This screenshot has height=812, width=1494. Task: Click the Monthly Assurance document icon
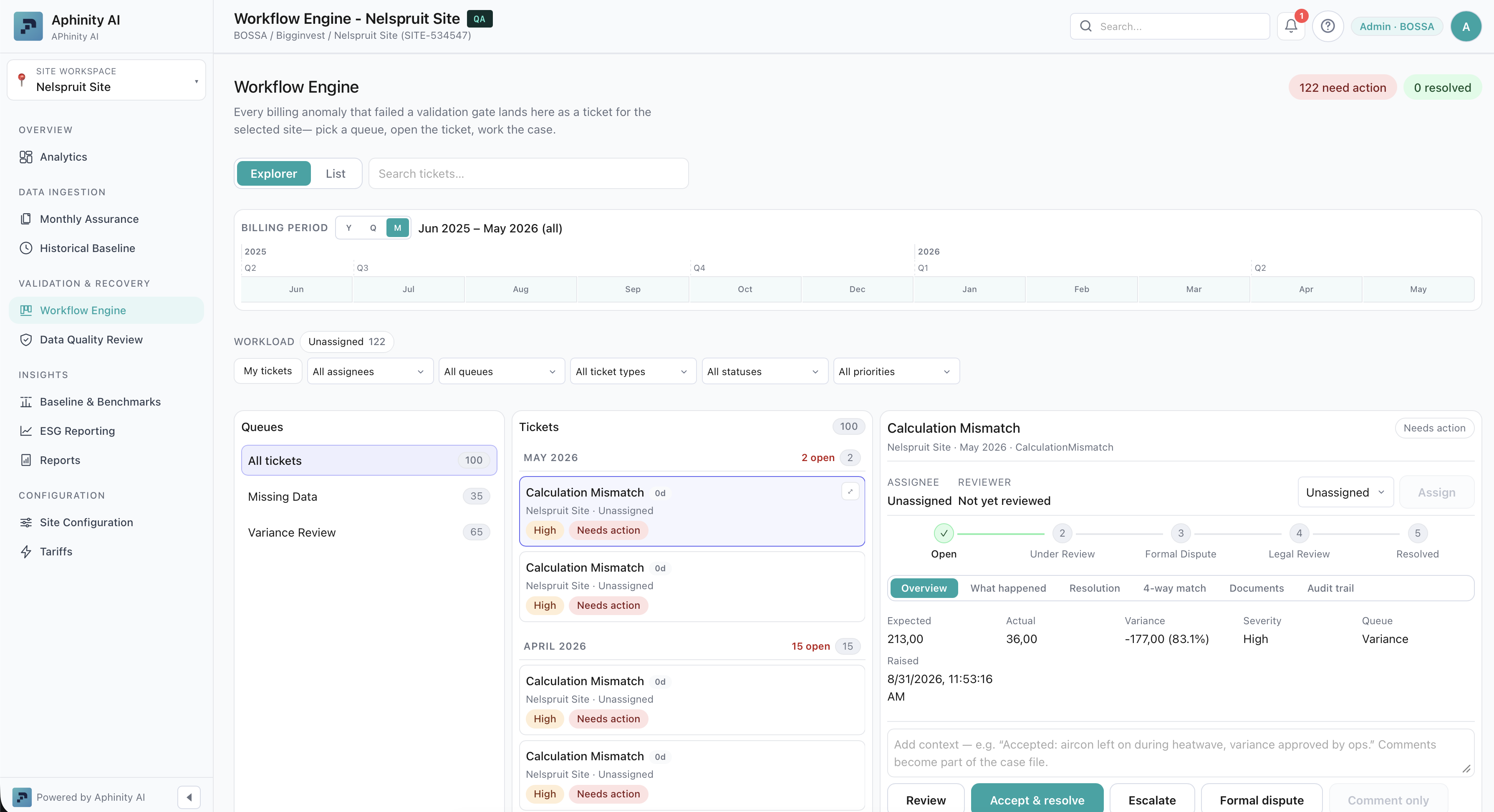point(26,219)
